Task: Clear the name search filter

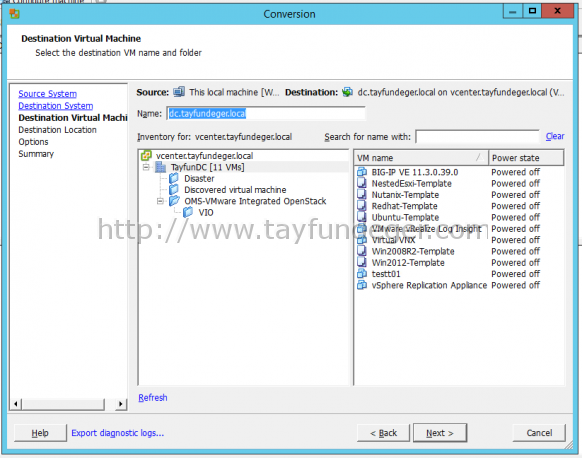Action: (555, 136)
